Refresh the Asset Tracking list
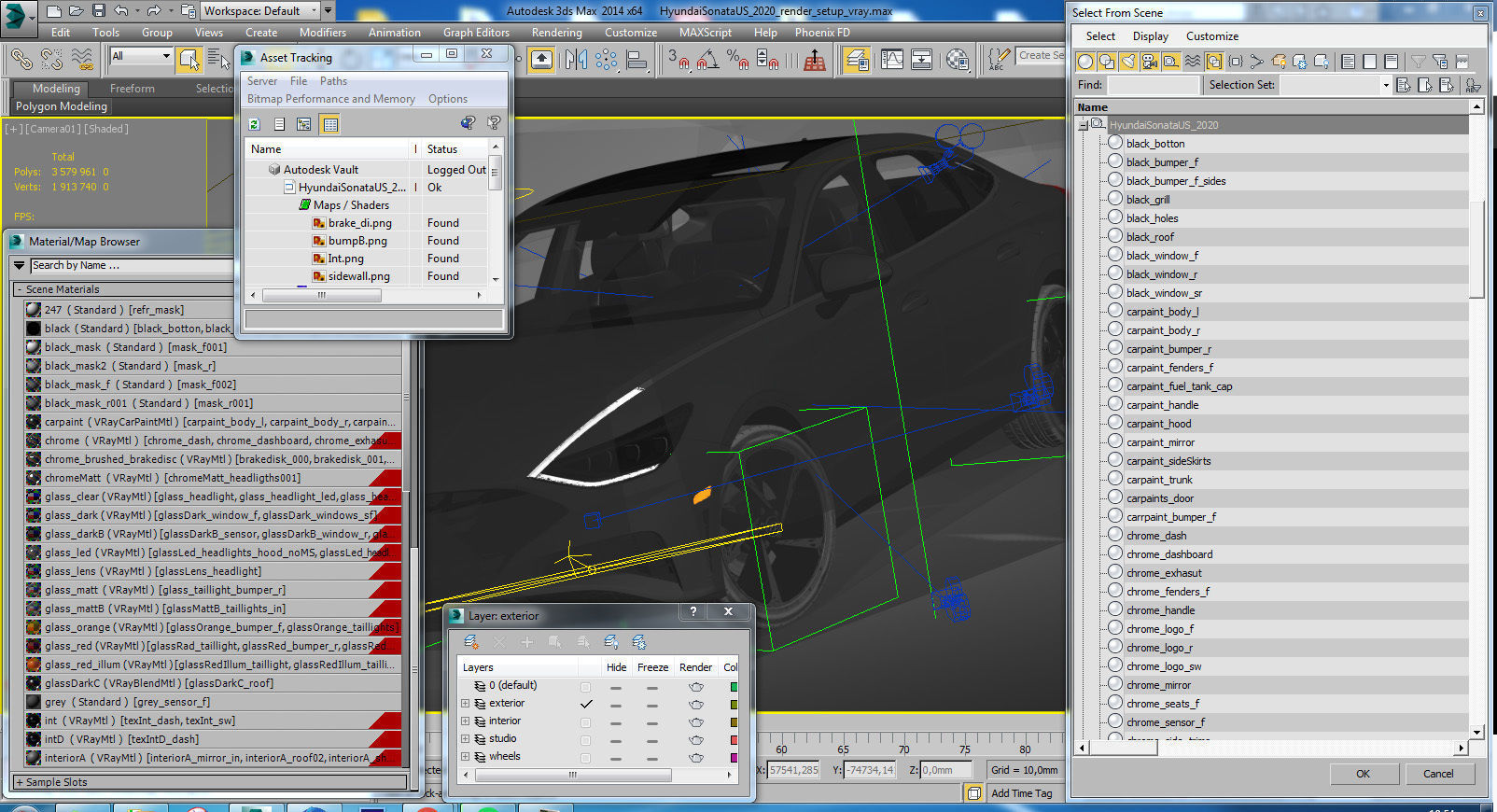 click(254, 124)
